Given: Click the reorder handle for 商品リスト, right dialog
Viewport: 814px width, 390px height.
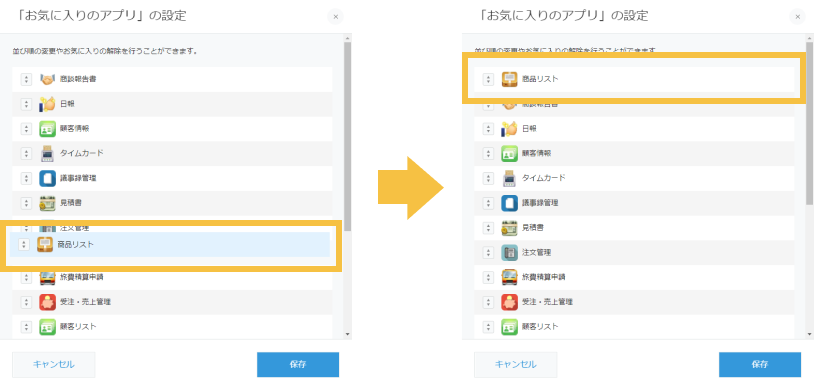Looking at the screenshot, I should tap(488, 79).
